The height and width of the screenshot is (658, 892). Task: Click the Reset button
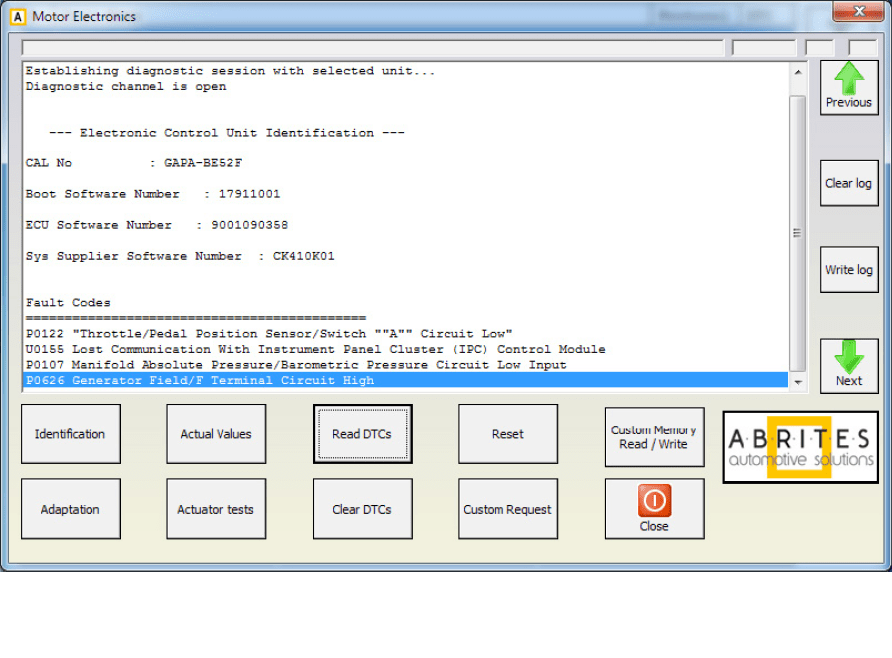coord(508,434)
